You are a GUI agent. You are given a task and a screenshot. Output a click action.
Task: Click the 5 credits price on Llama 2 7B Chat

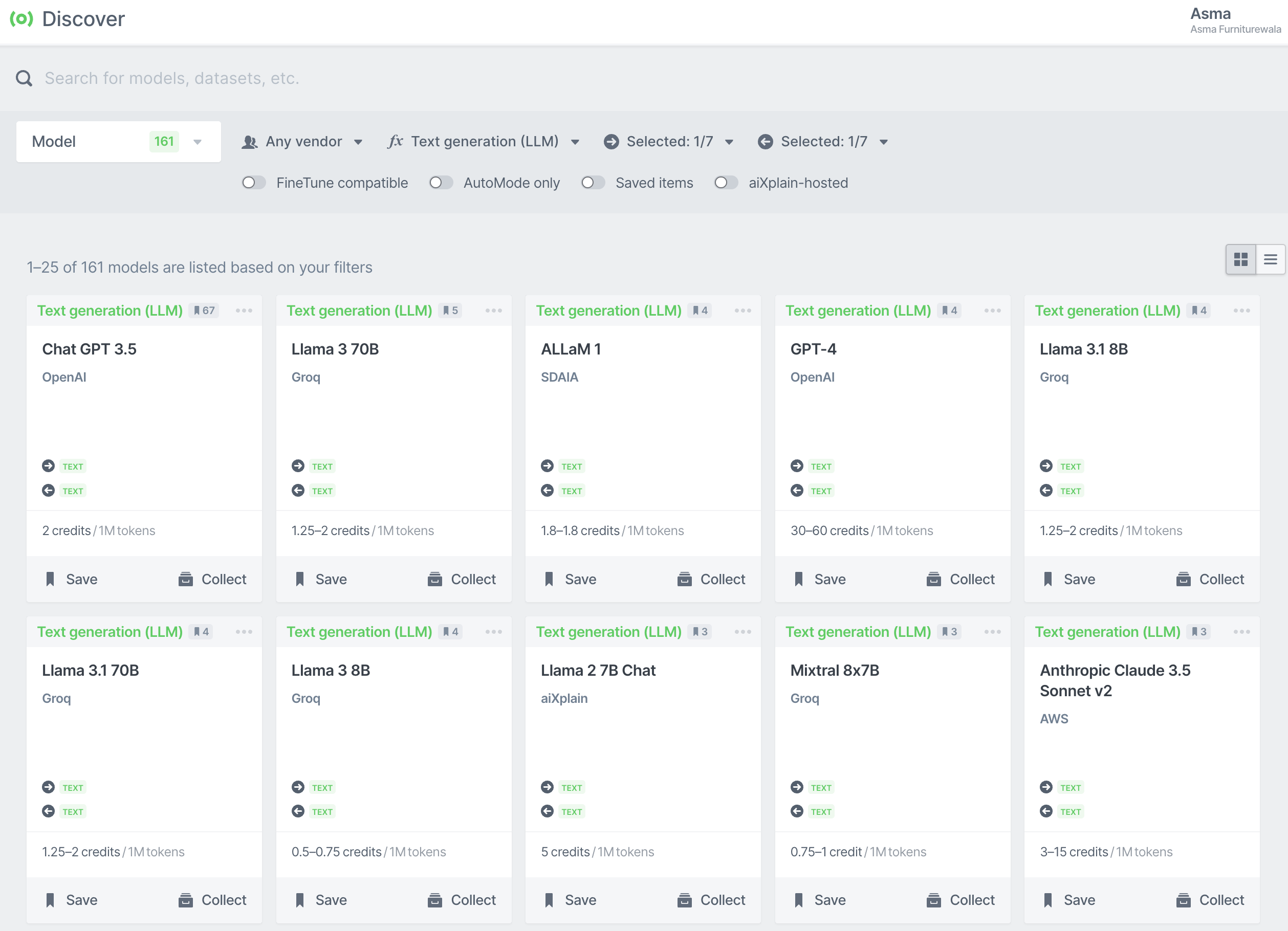565,852
